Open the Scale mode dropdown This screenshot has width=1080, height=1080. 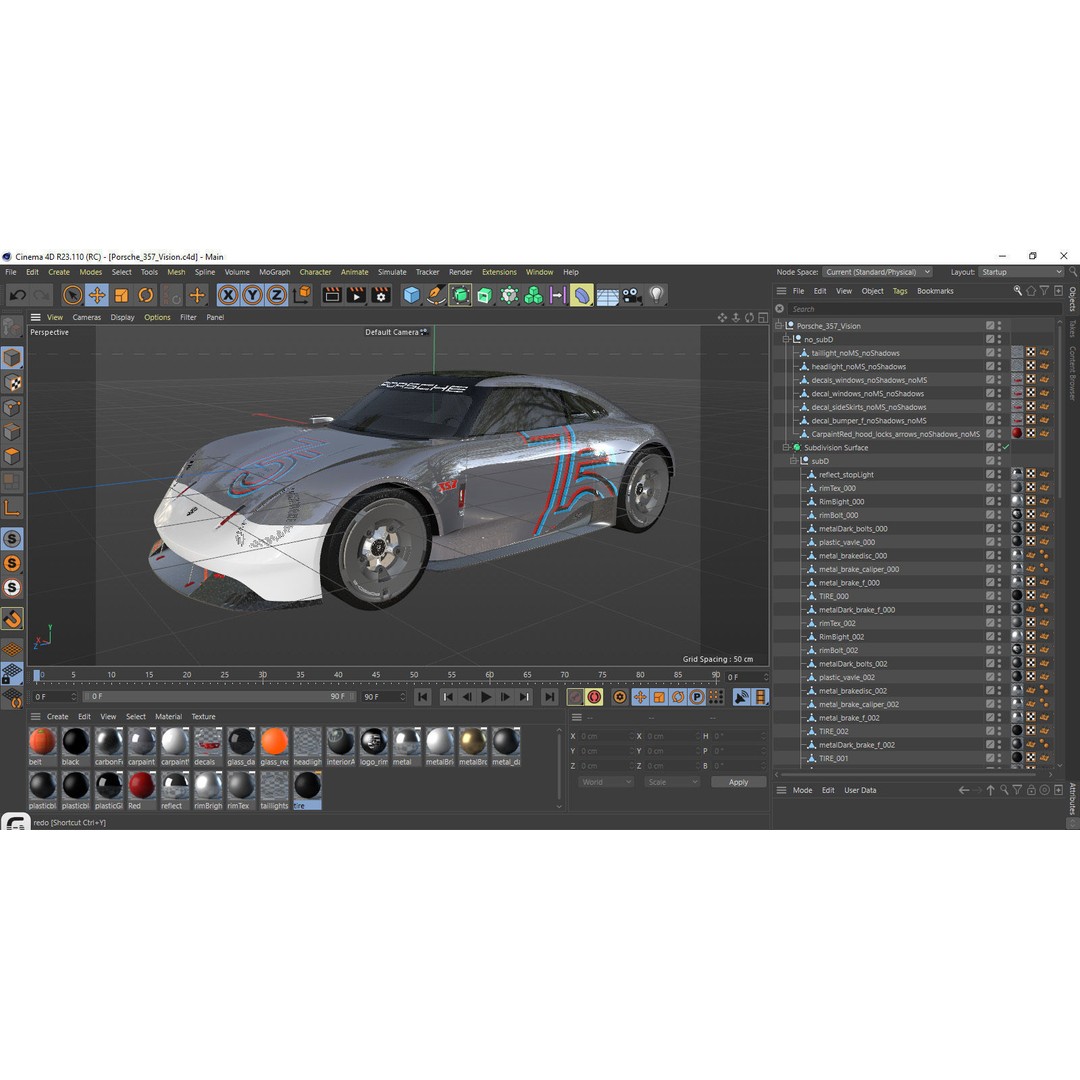click(672, 782)
